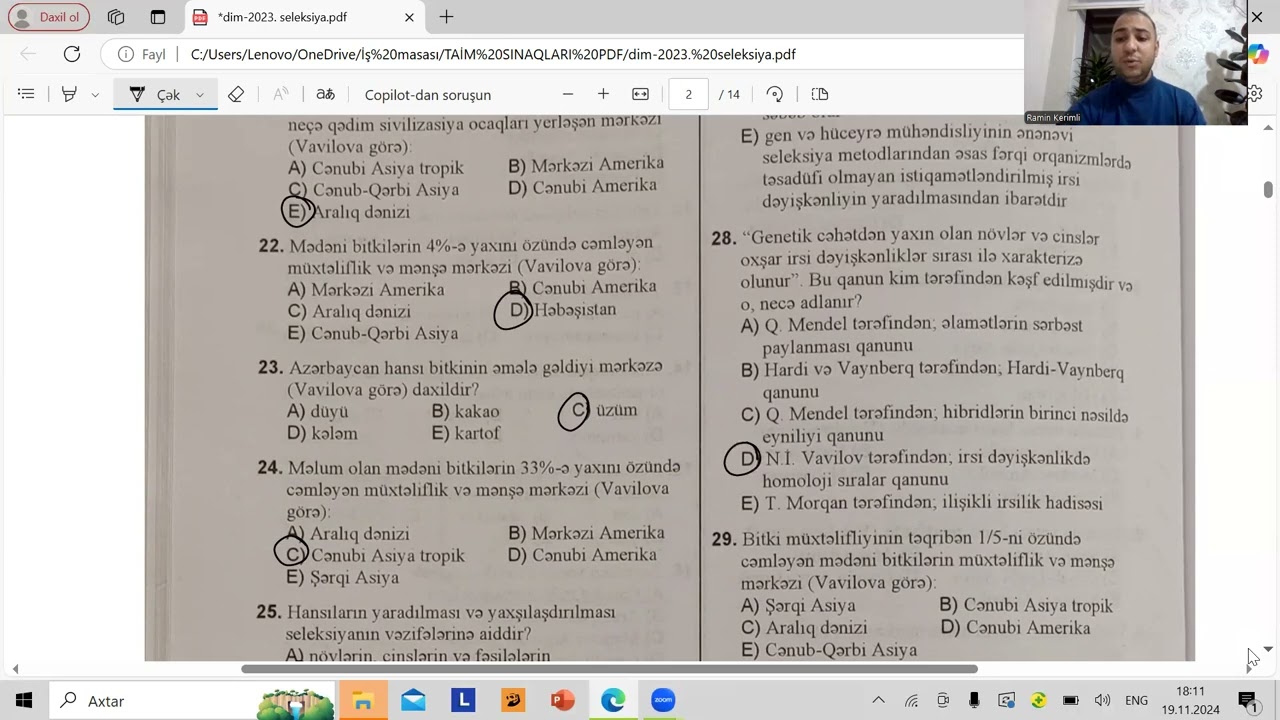Open the PDF table of contents icon

coord(26,94)
